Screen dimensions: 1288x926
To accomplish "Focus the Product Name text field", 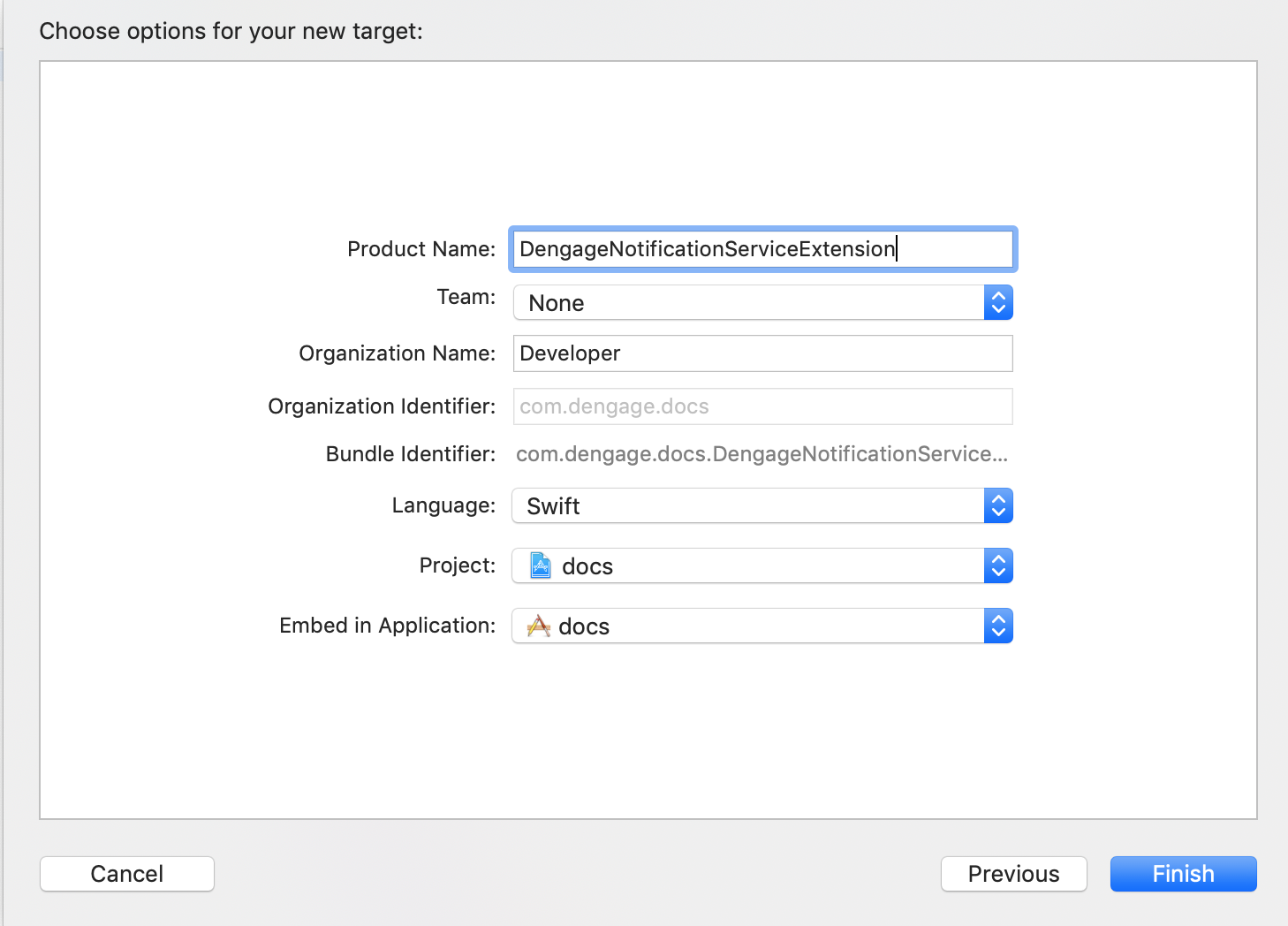I will click(x=762, y=249).
